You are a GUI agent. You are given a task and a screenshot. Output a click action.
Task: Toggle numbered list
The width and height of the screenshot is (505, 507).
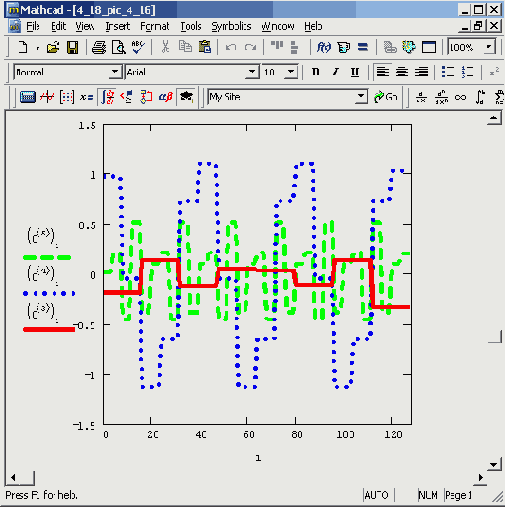(x=468, y=72)
